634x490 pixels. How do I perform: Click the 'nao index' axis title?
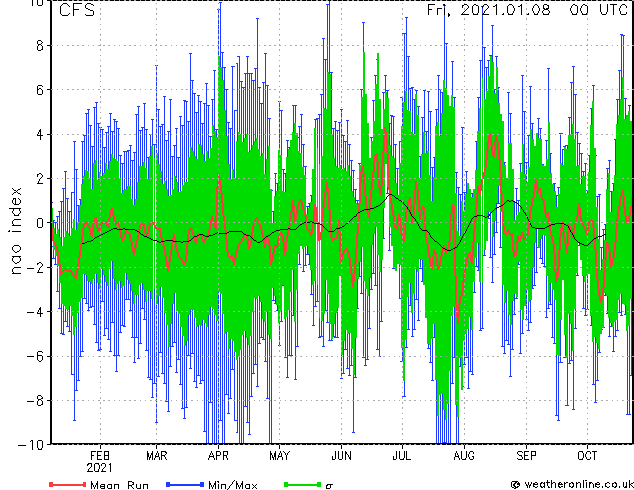(15, 230)
